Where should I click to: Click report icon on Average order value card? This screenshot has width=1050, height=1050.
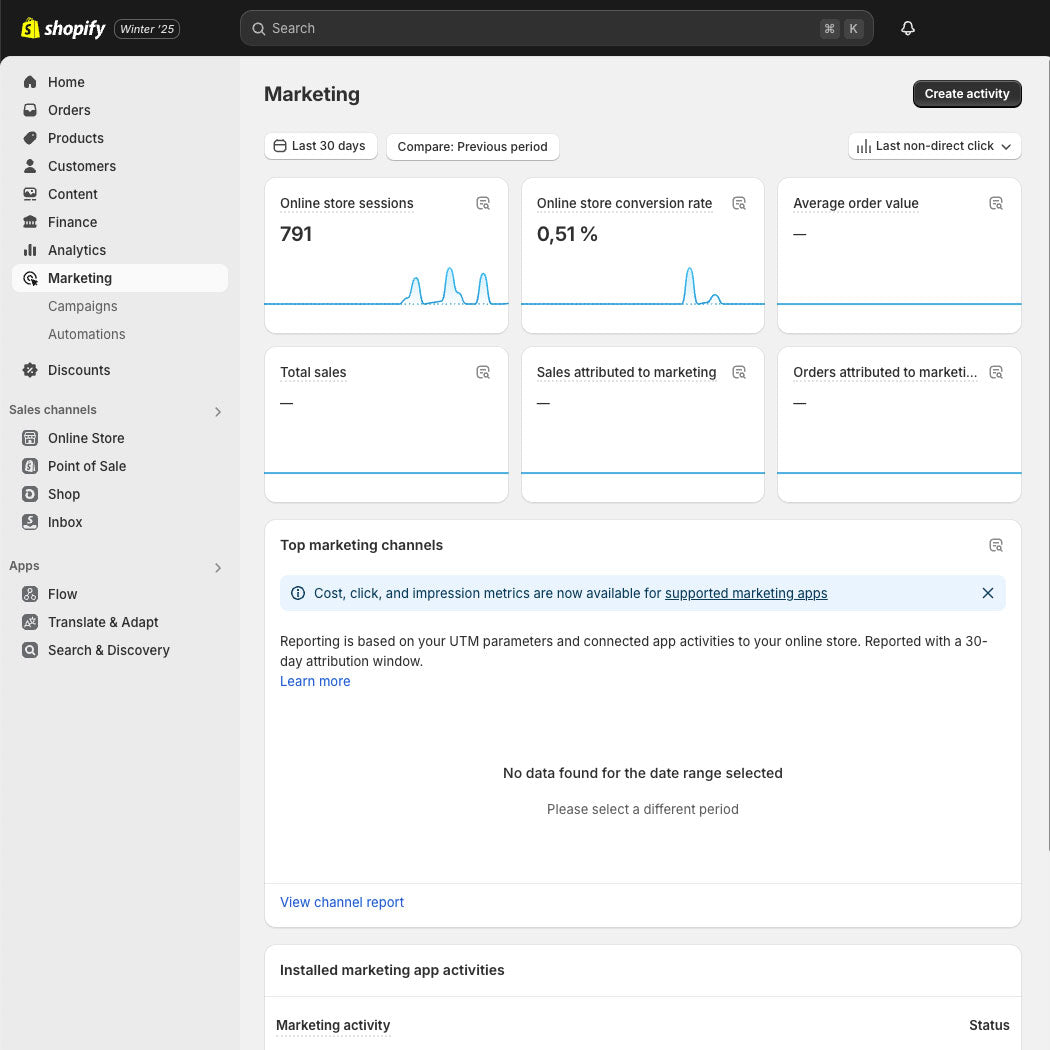coord(996,203)
